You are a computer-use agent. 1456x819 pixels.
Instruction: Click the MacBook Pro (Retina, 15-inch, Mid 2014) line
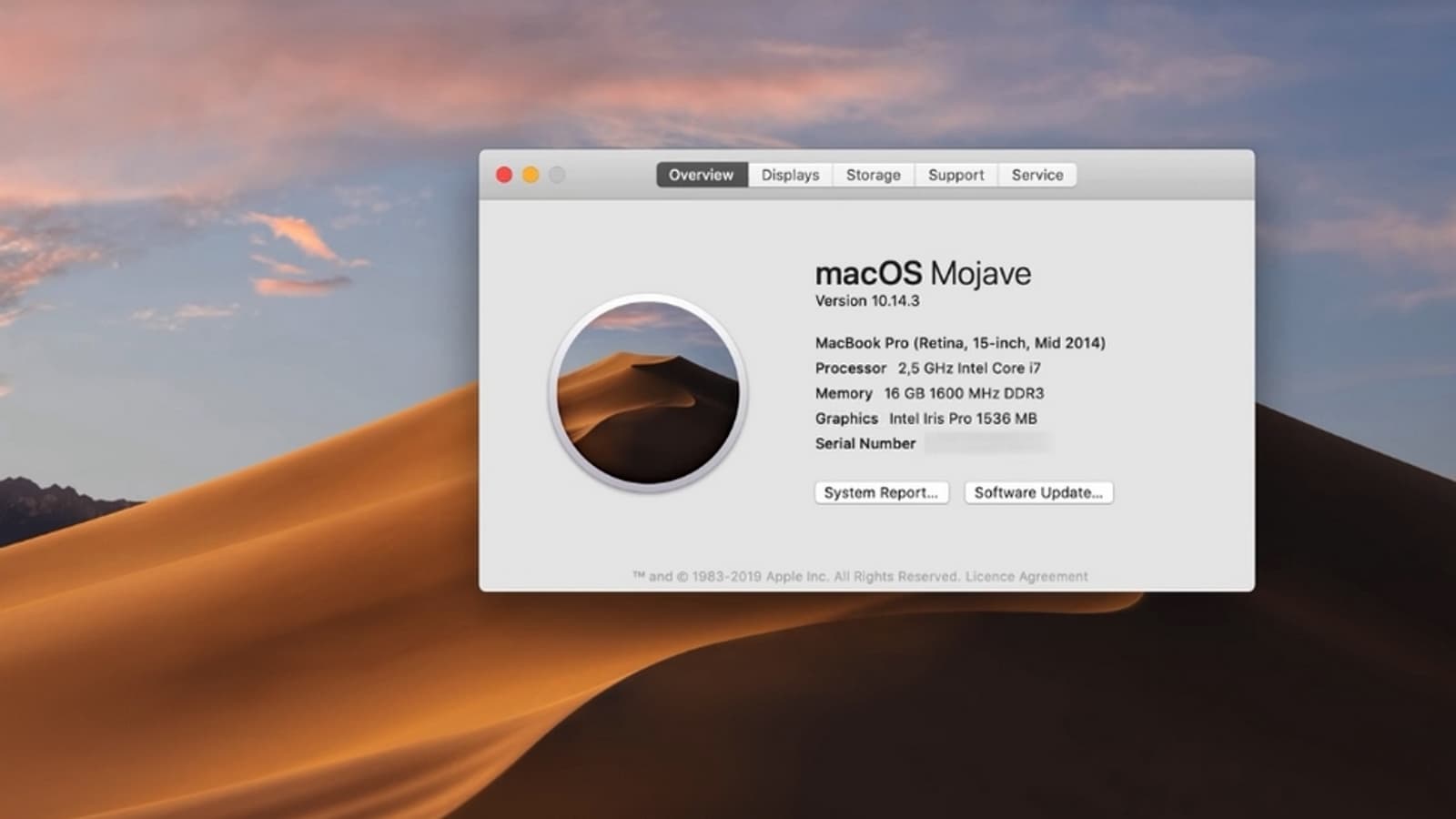960,343
